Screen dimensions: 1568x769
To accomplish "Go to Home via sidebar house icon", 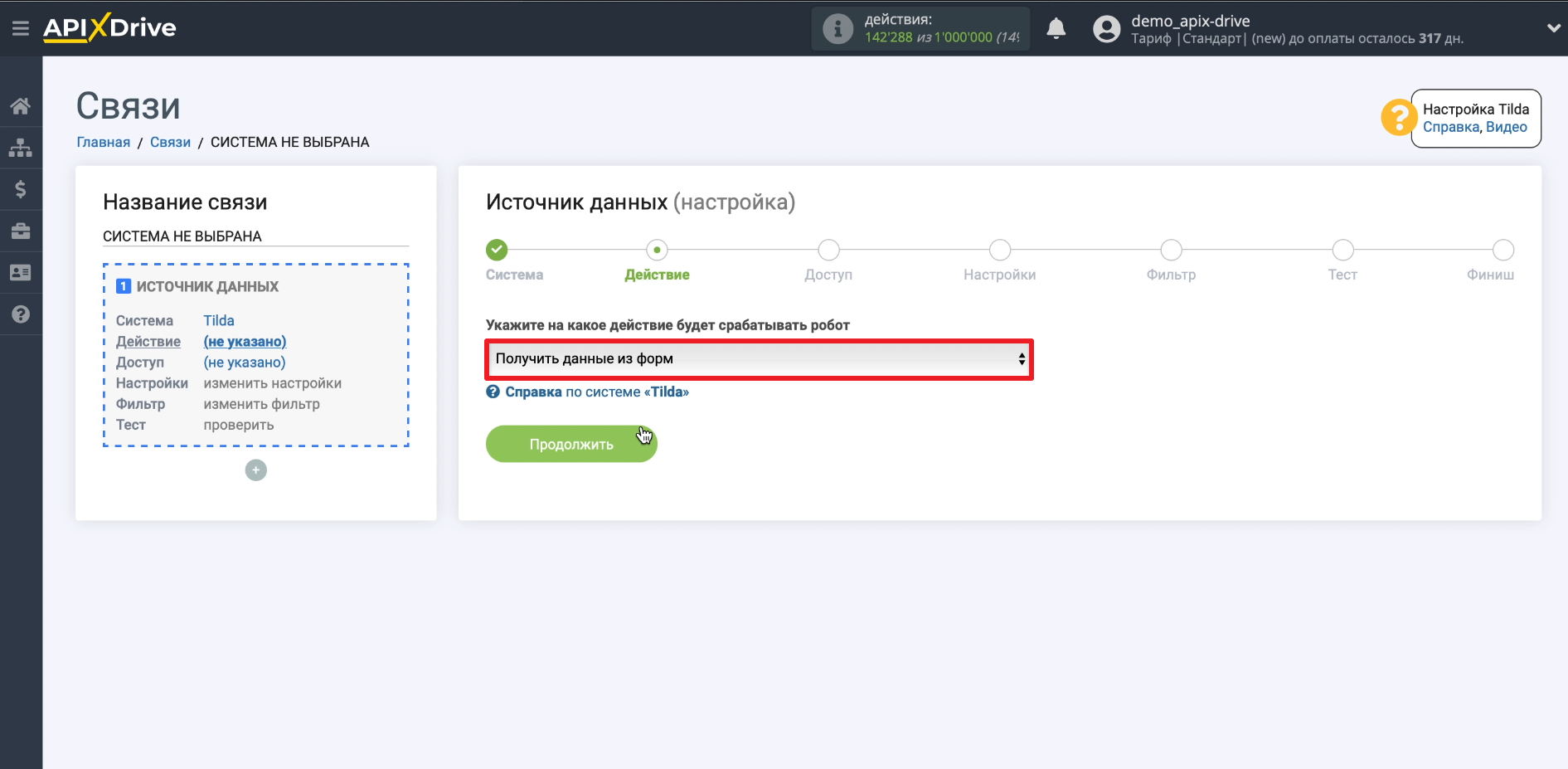I will (x=21, y=106).
